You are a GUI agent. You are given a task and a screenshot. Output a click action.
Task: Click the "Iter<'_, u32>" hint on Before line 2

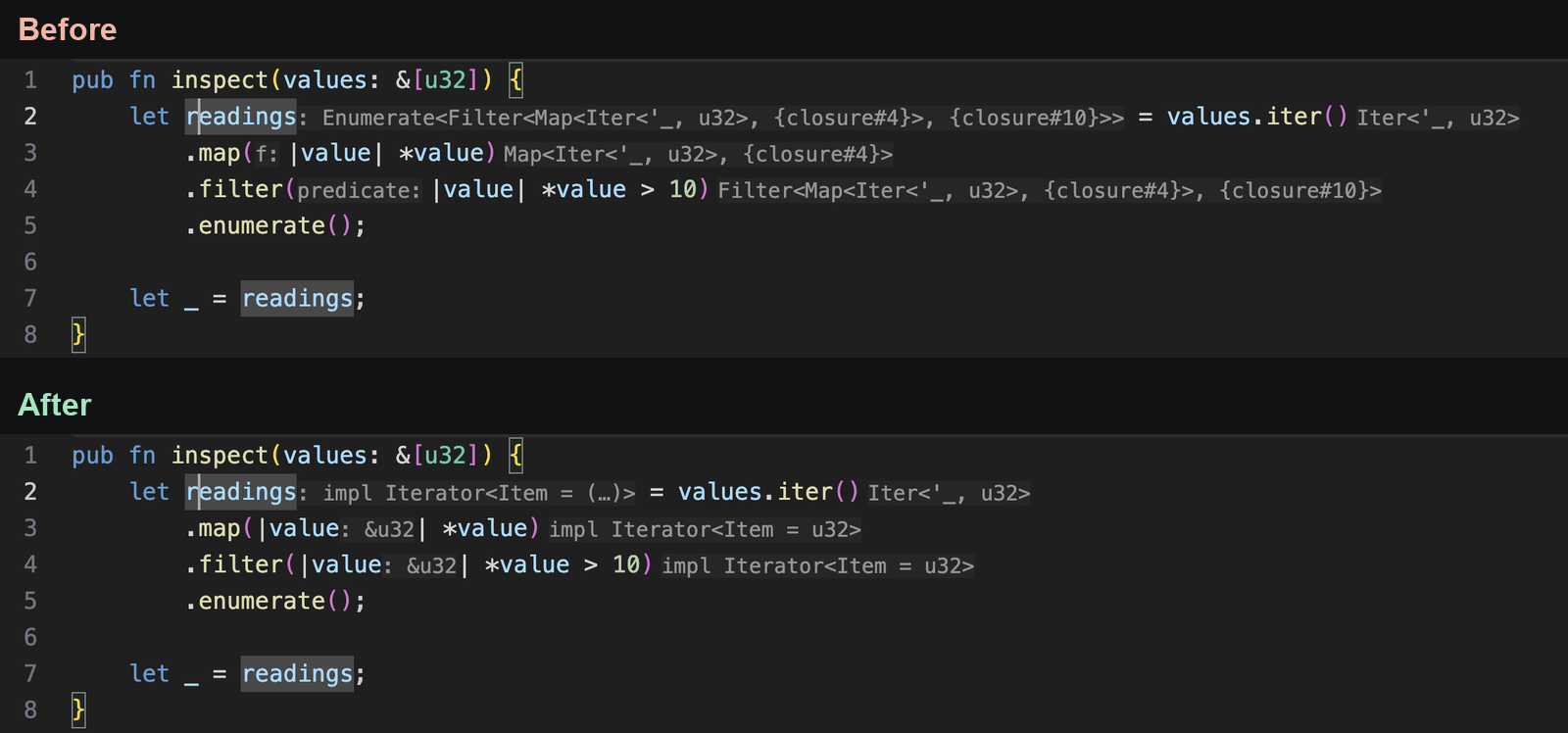1438,118
